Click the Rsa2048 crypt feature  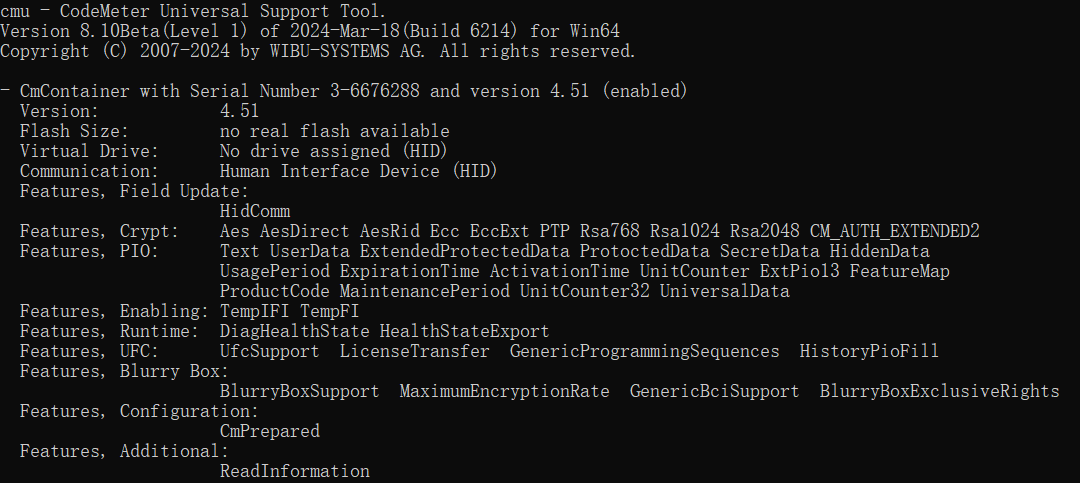click(x=765, y=231)
